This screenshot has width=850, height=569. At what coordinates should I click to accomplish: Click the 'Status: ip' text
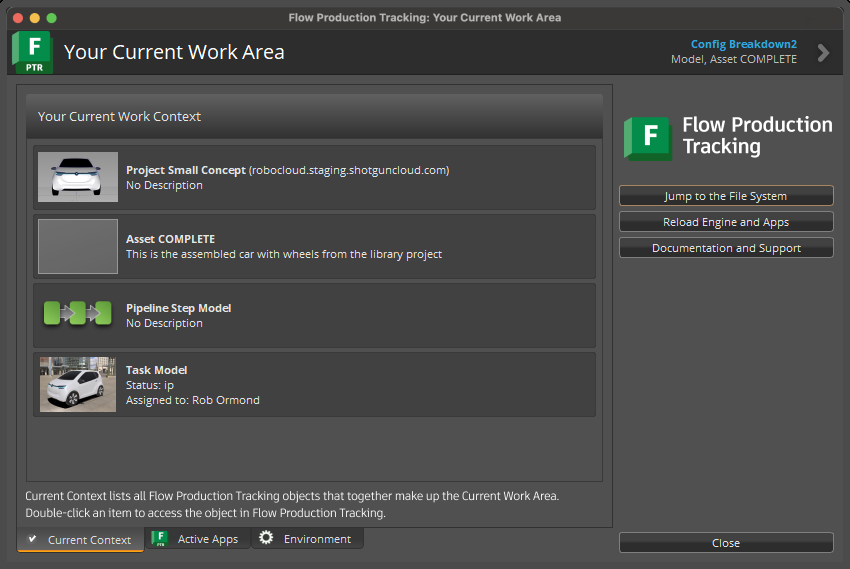point(150,385)
